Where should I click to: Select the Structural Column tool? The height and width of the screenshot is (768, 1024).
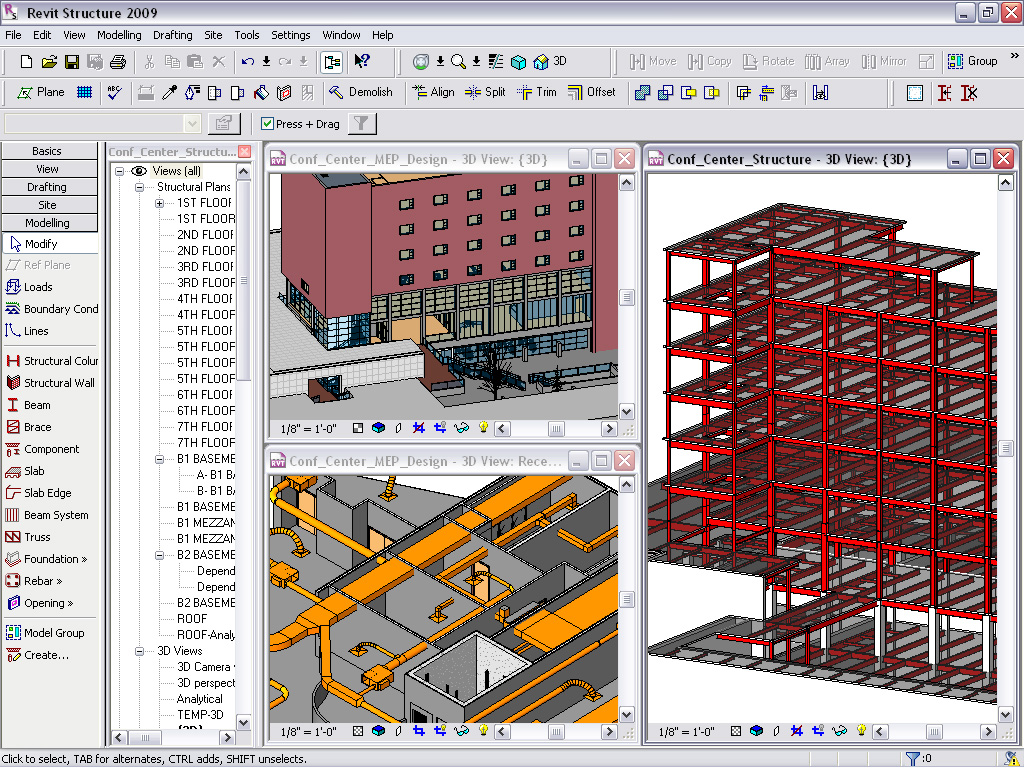52,361
